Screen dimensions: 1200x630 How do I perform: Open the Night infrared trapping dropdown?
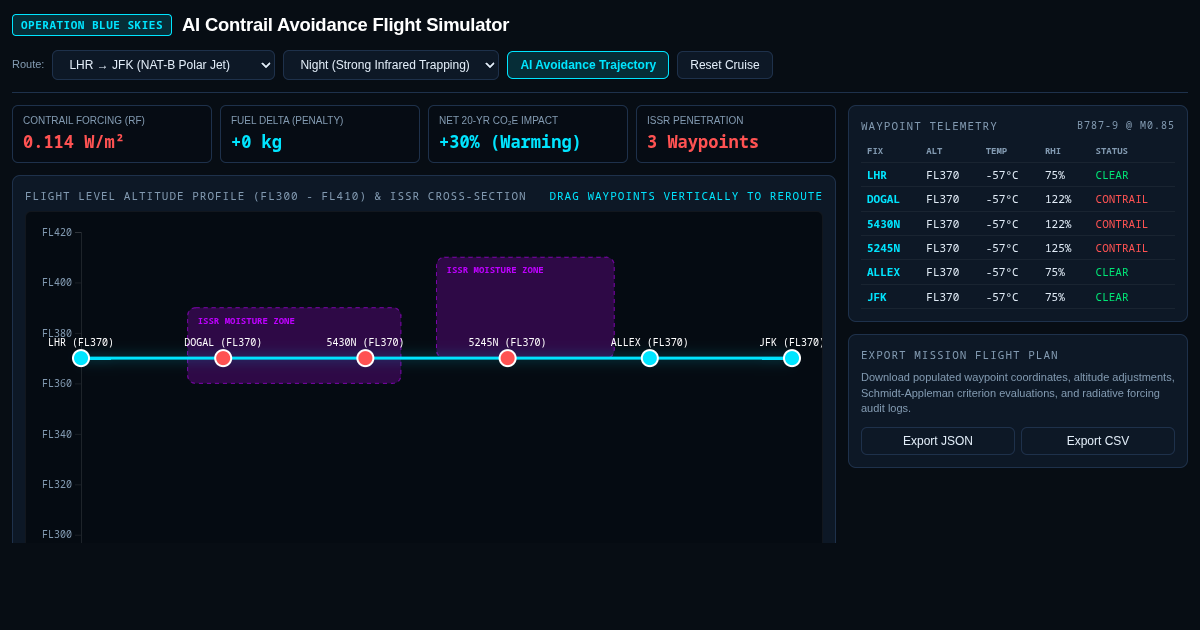coord(391,65)
